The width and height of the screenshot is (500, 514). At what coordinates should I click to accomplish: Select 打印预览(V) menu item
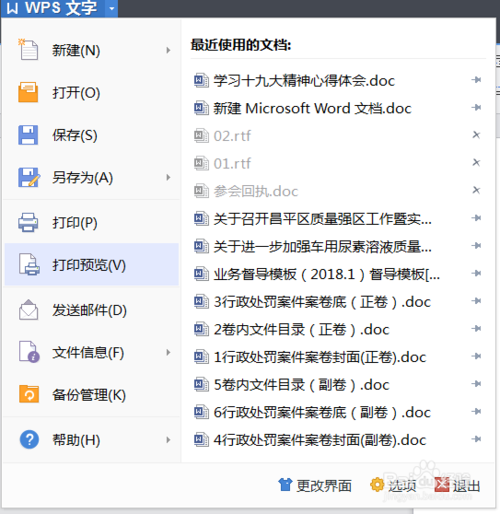[x=92, y=265]
